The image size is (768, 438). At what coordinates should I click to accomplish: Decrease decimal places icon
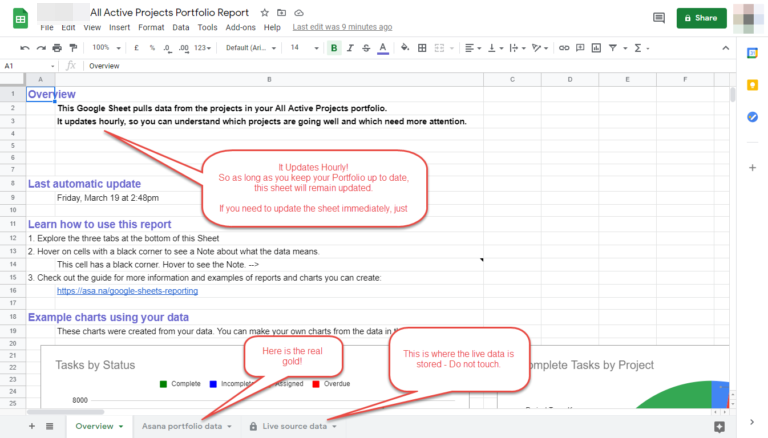(x=168, y=48)
